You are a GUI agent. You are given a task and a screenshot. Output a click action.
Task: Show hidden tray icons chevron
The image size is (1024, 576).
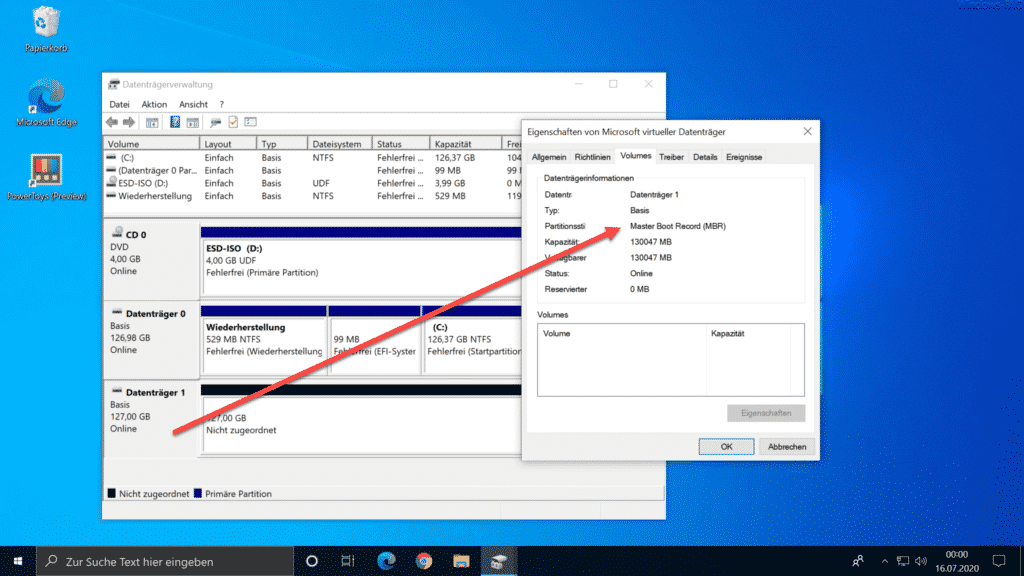885,561
